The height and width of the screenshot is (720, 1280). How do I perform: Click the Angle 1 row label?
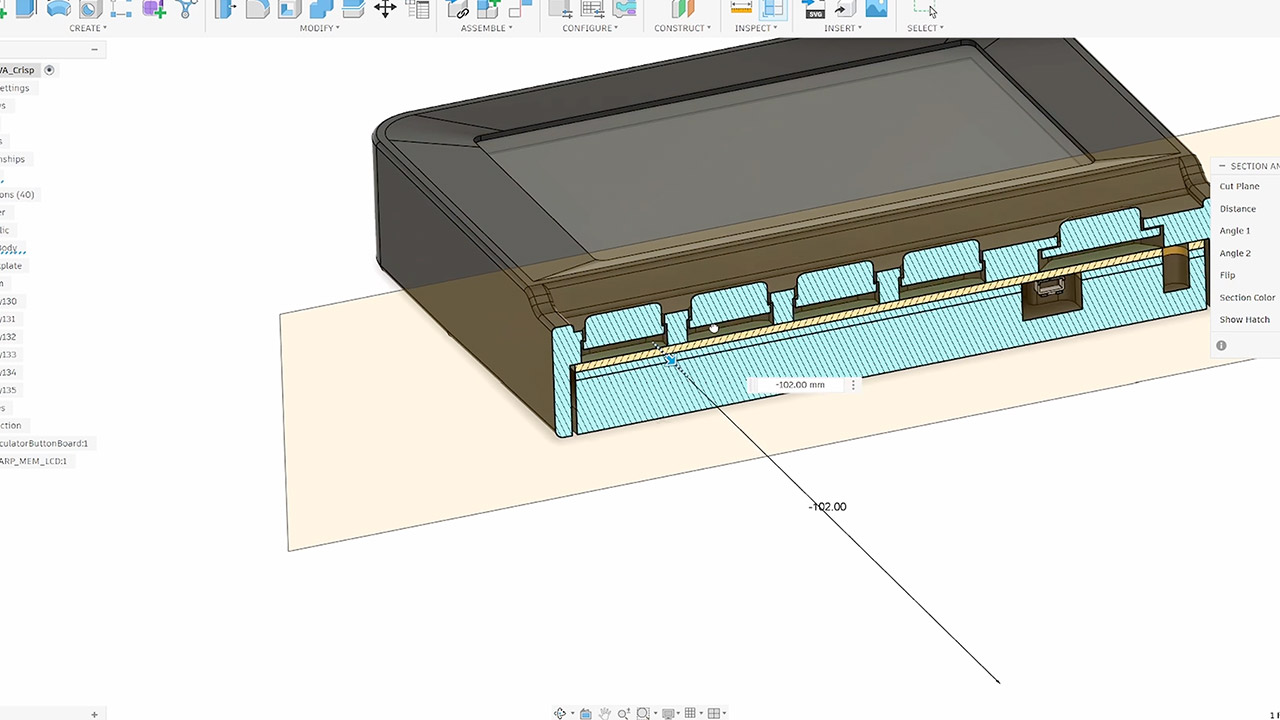click(1235, 231)
